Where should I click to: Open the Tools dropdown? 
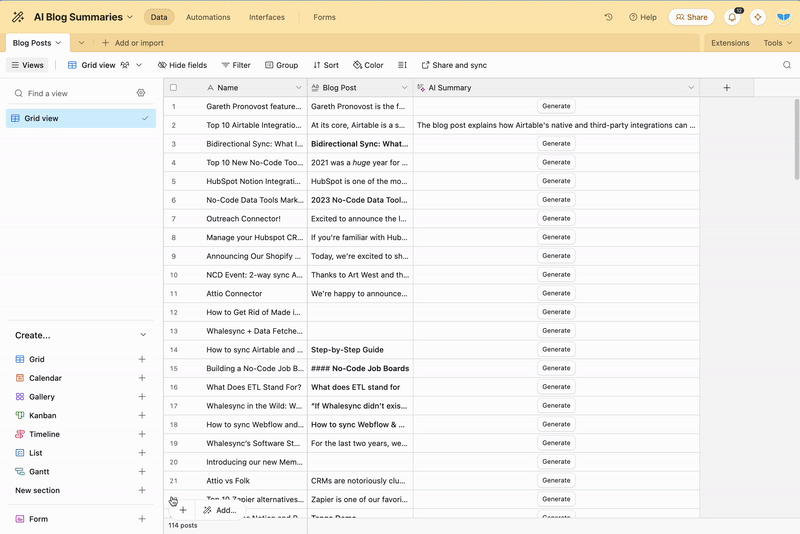[x=778, y=43]
